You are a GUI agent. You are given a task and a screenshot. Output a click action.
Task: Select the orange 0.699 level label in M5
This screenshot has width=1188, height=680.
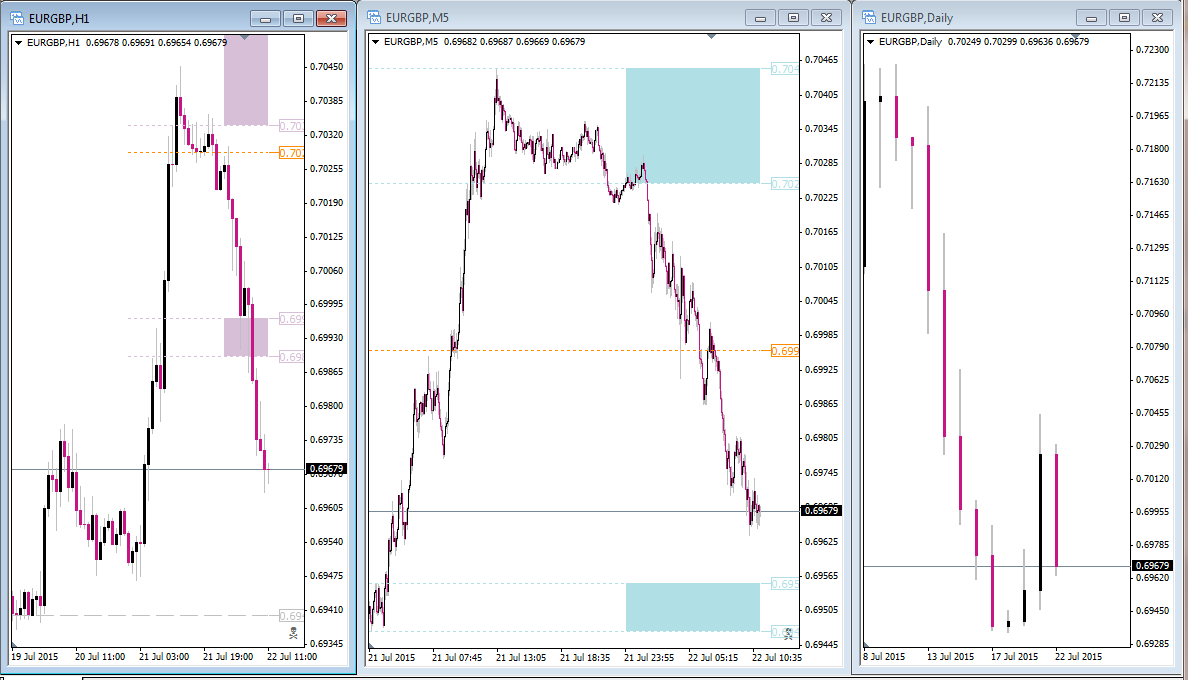785,351
